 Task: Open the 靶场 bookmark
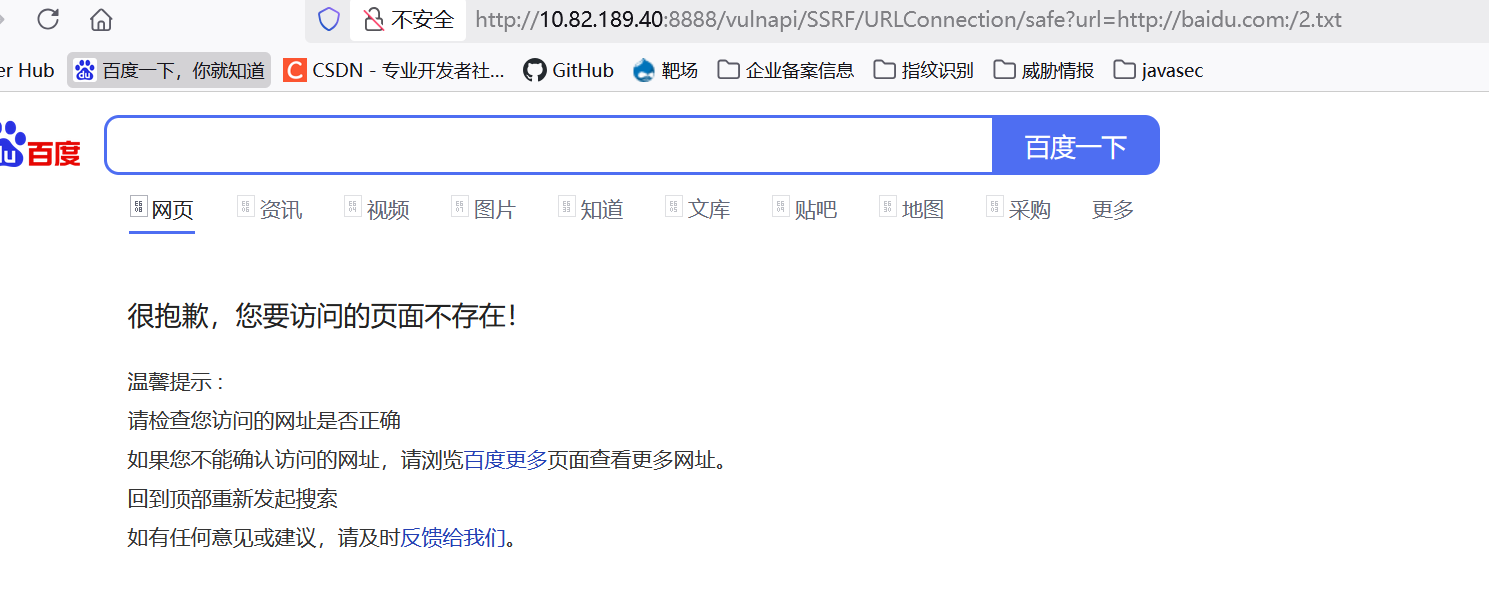pos(665,70)
